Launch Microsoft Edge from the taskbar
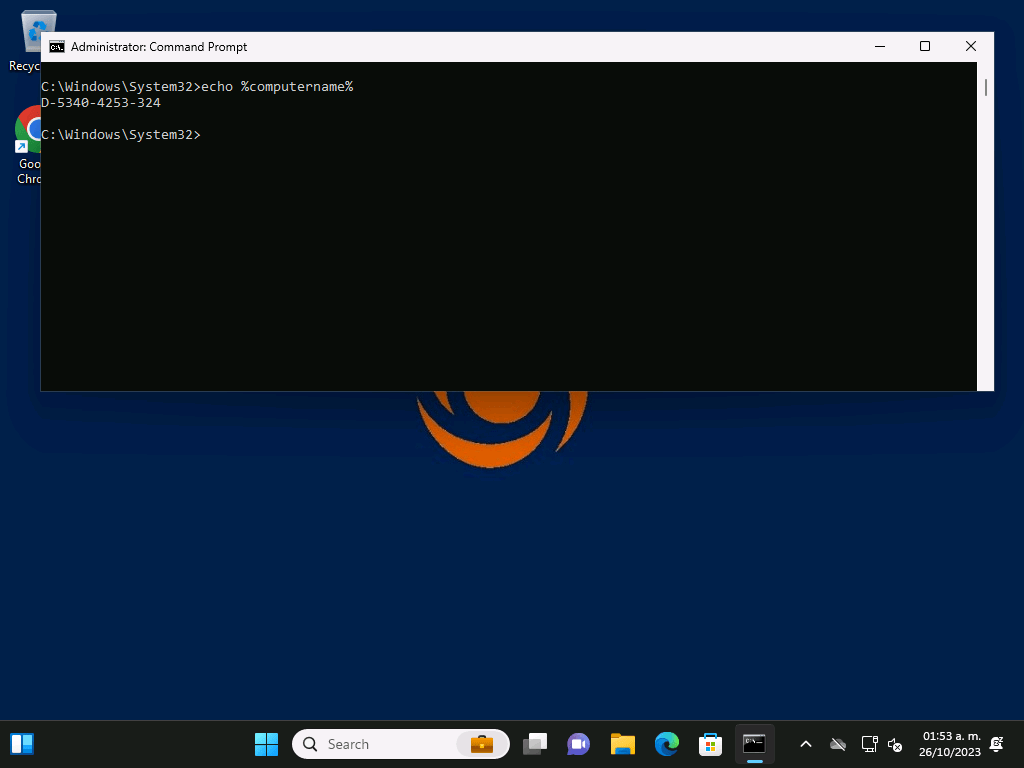1024x768 pixels. [x=667, y=744]
